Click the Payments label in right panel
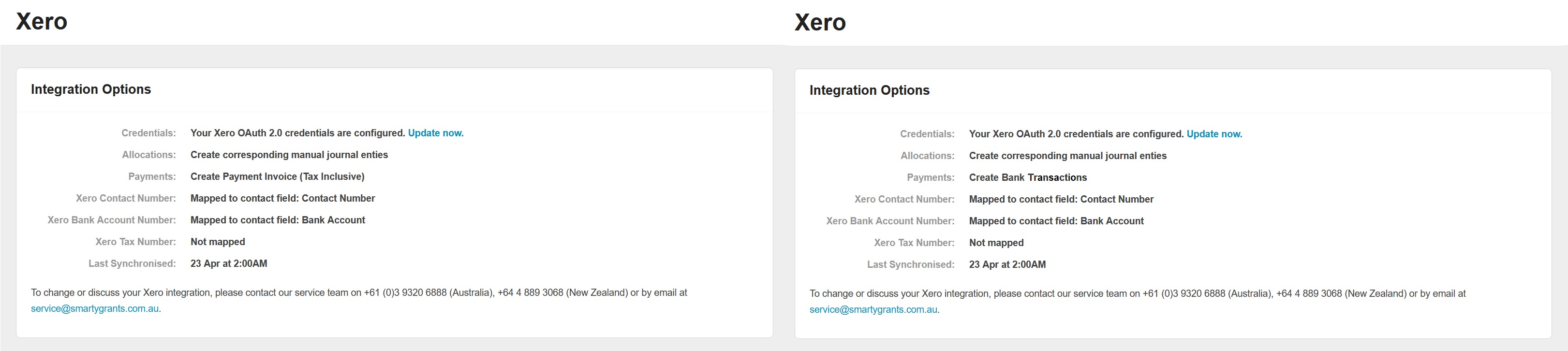Viewport: 1568px width, 351px height. pos(930,177)
